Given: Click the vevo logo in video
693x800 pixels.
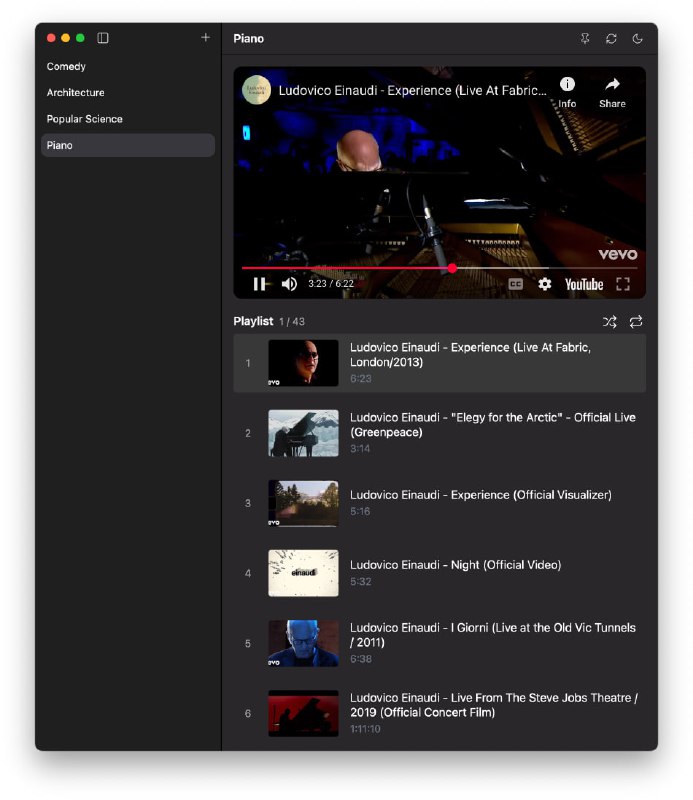Looking at the screenshot, I should (x=617, y=254).
